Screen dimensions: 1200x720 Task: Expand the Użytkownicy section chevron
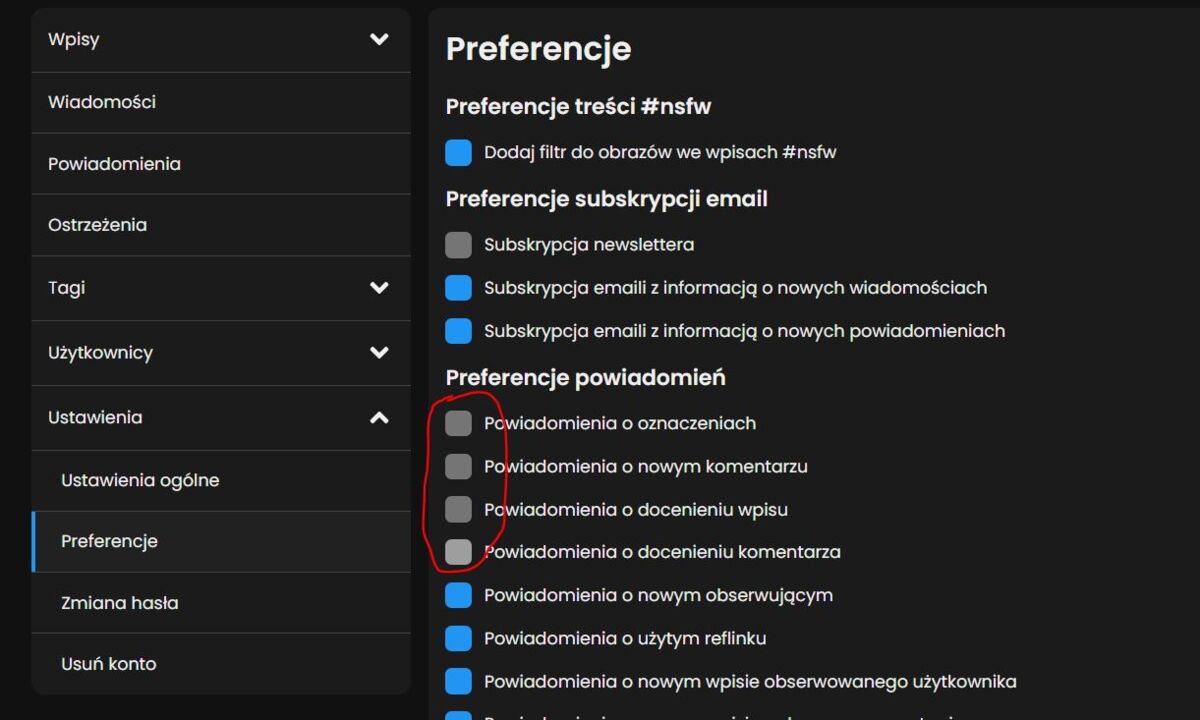(x=379, y=352)
